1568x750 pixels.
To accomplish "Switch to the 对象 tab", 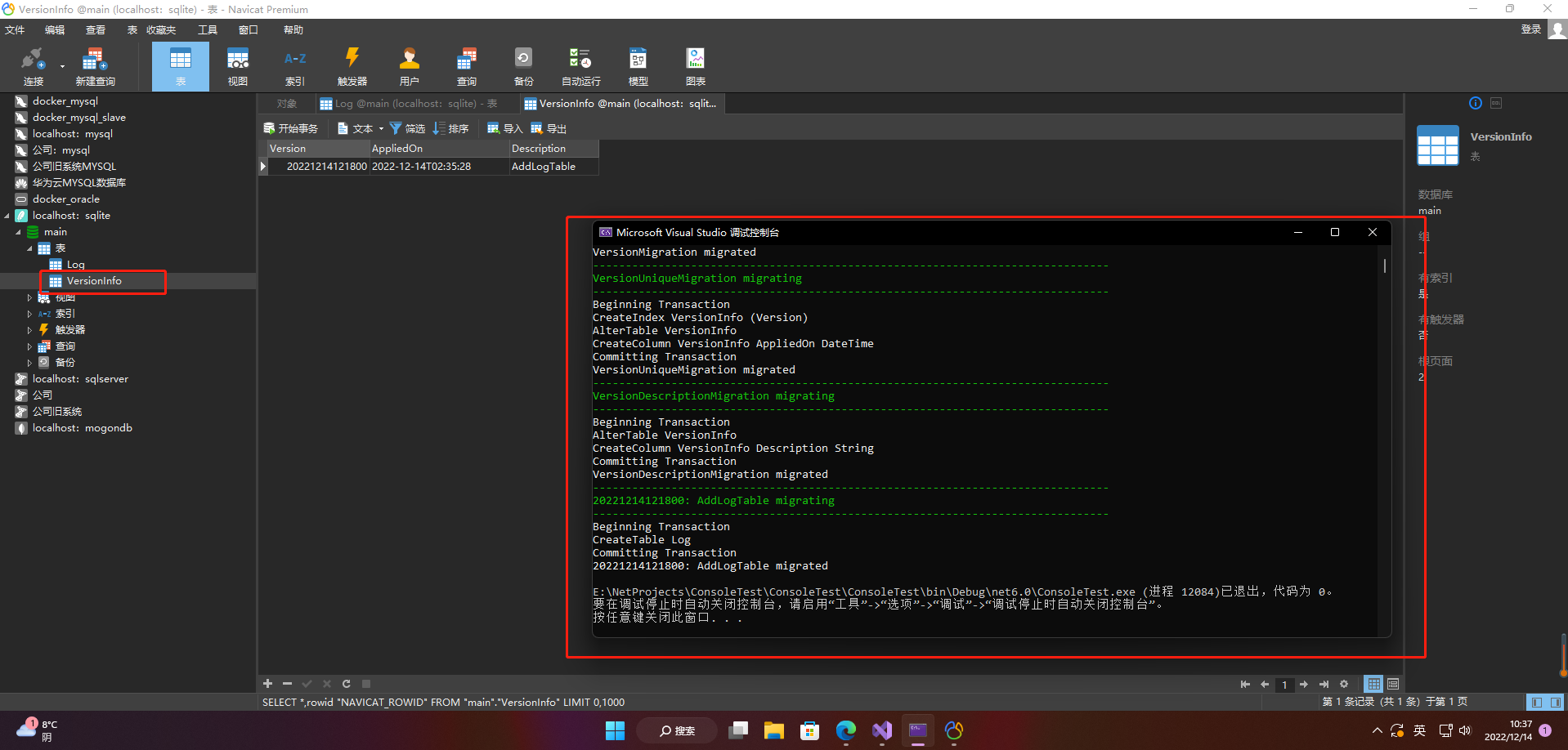I will [286, 104].
